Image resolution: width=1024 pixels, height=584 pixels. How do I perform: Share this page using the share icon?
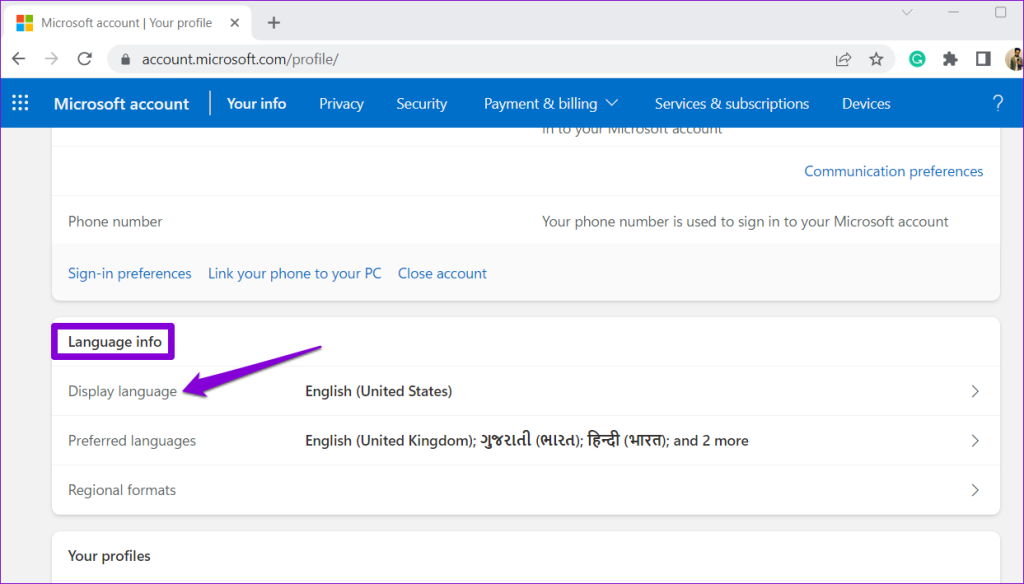(843, 59)
